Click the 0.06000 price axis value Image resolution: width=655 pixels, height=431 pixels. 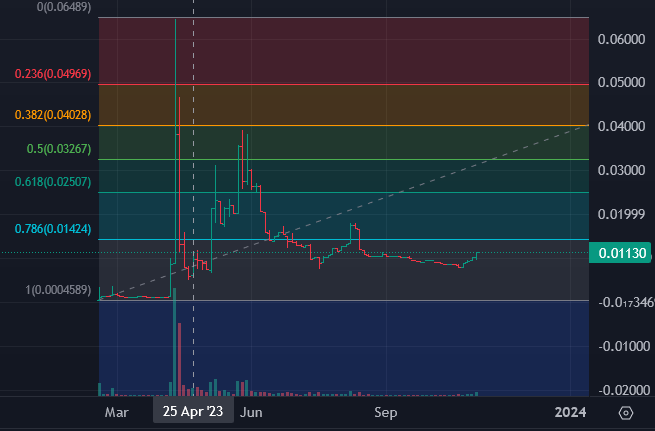621,39
